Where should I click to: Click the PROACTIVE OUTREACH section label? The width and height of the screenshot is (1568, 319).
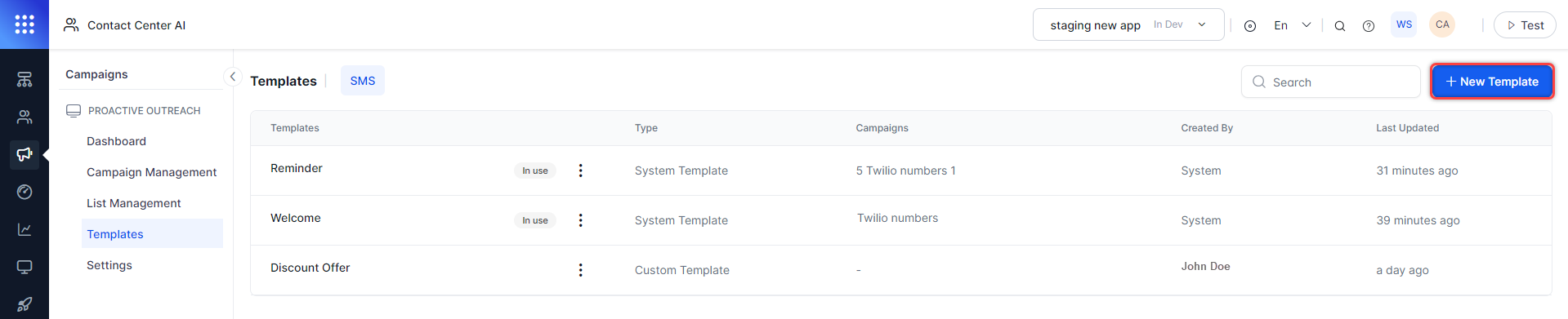144,110
